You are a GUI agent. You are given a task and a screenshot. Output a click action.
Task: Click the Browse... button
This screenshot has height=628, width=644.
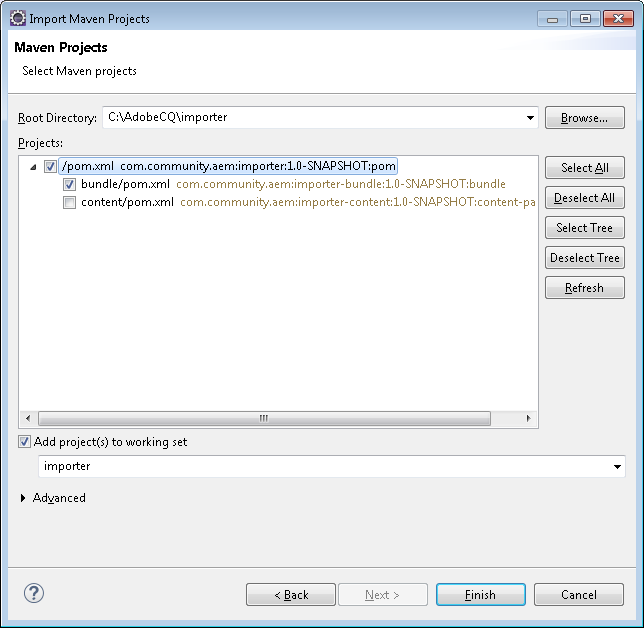(584, 118)
